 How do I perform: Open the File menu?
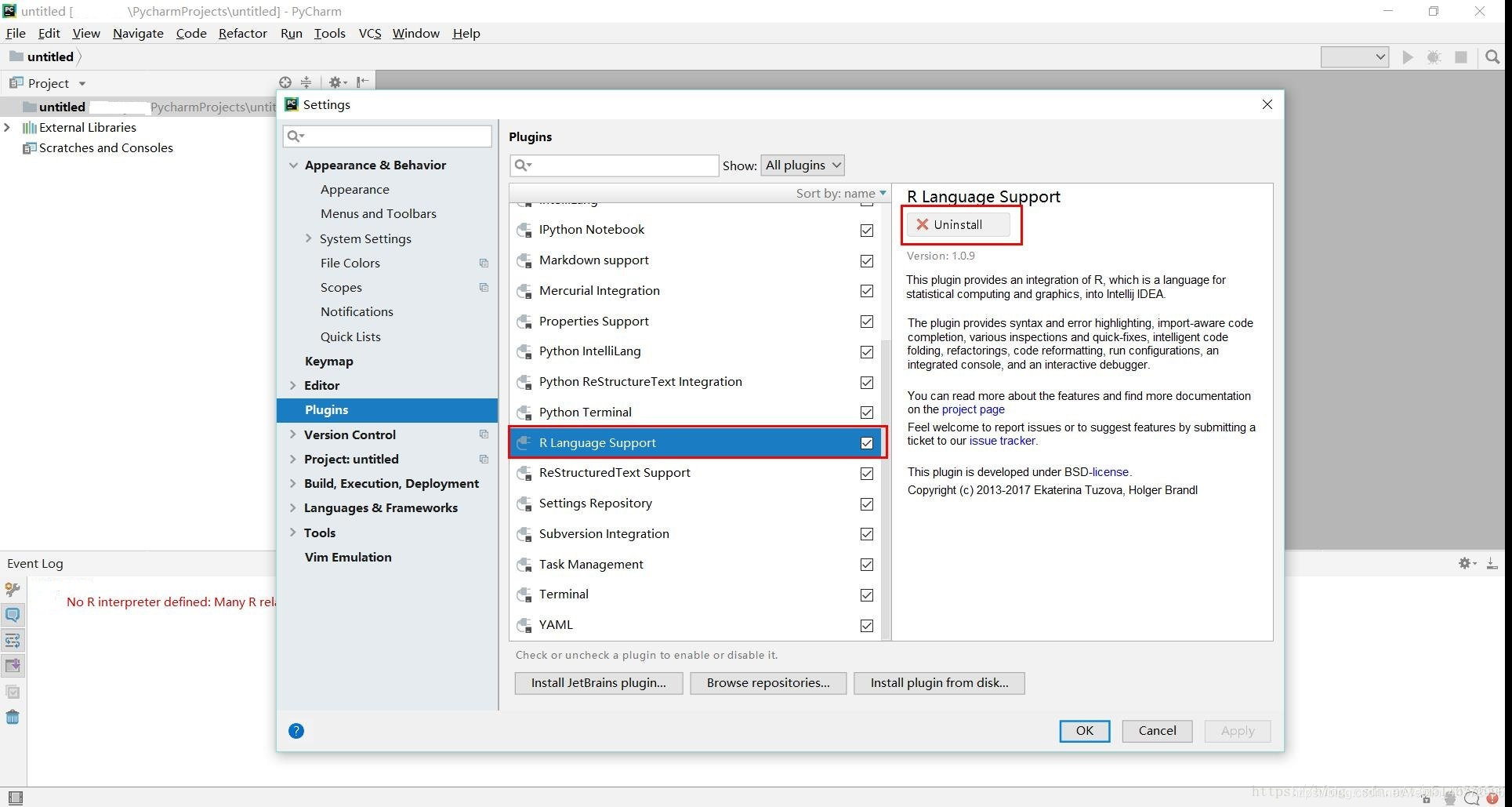[x=16, y=33]
